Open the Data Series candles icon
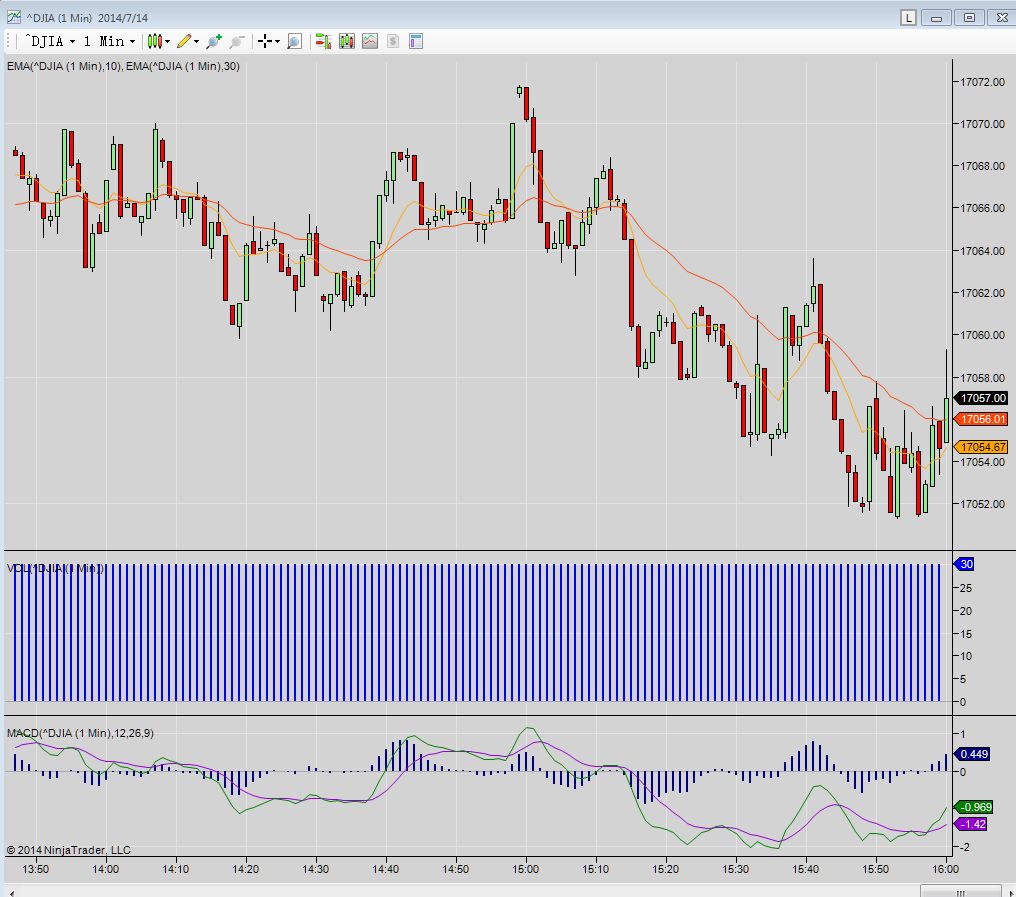The width and height of the screenshot is (1016, 897). (x=347, y=41)
